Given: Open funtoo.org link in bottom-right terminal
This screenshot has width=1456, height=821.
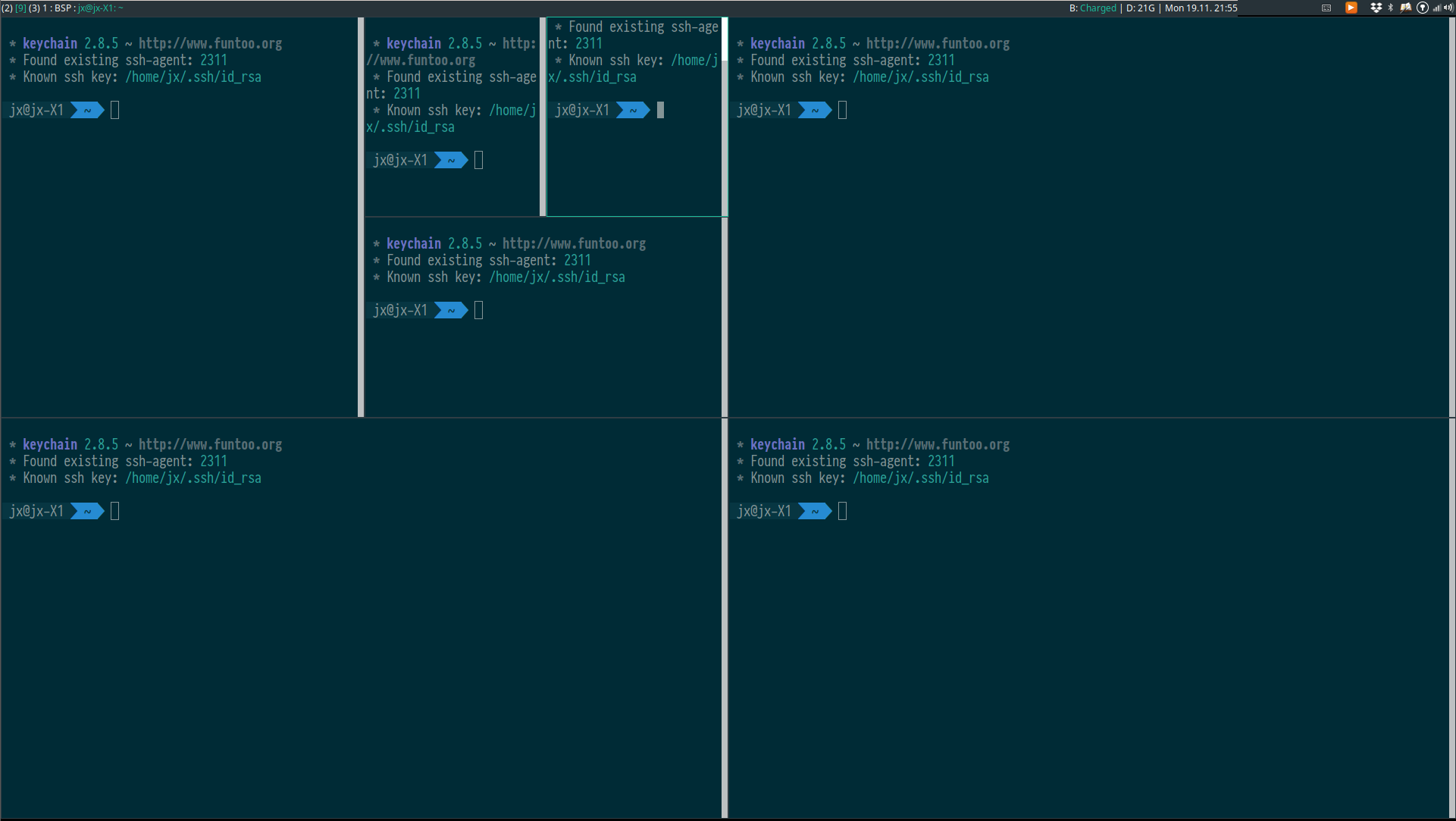Looking at the screenshot, I should (x=938, y=444).
